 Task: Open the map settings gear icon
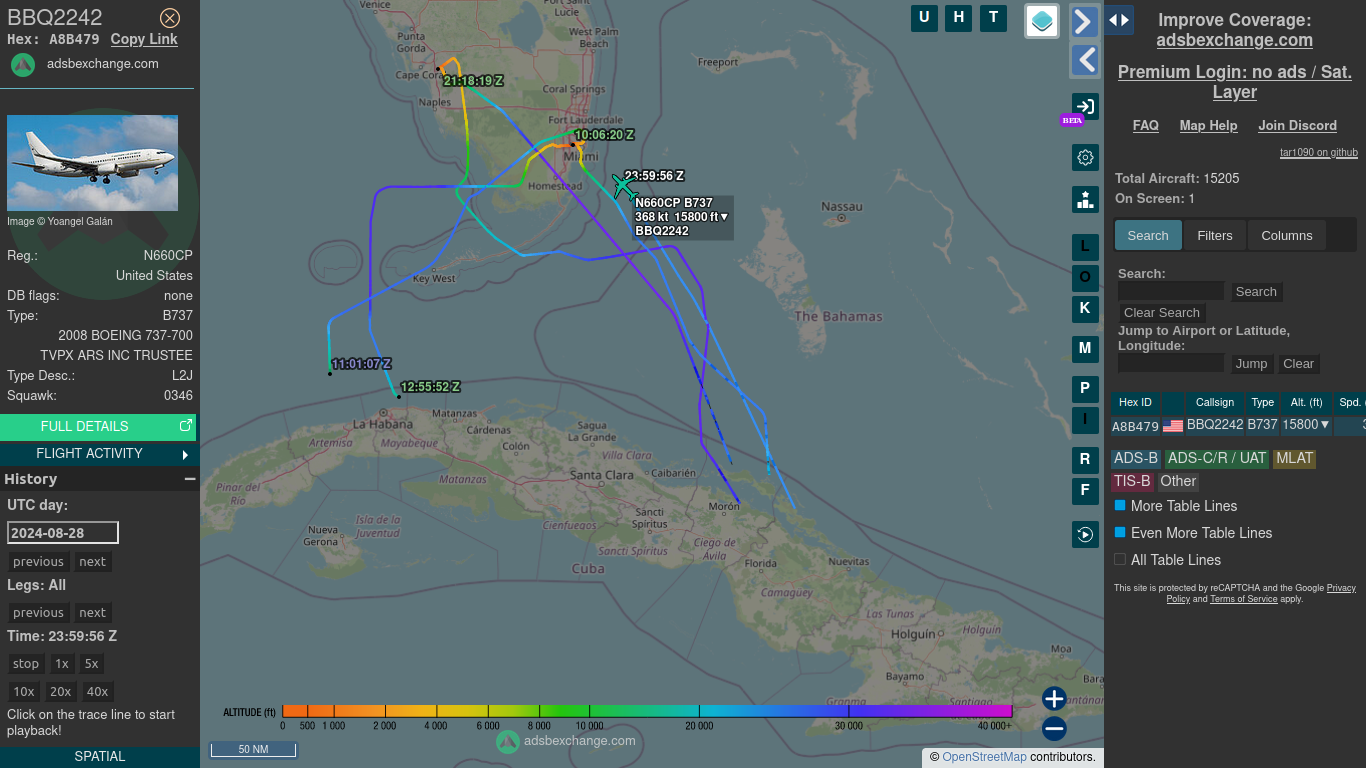click(x=1085, y=157)
